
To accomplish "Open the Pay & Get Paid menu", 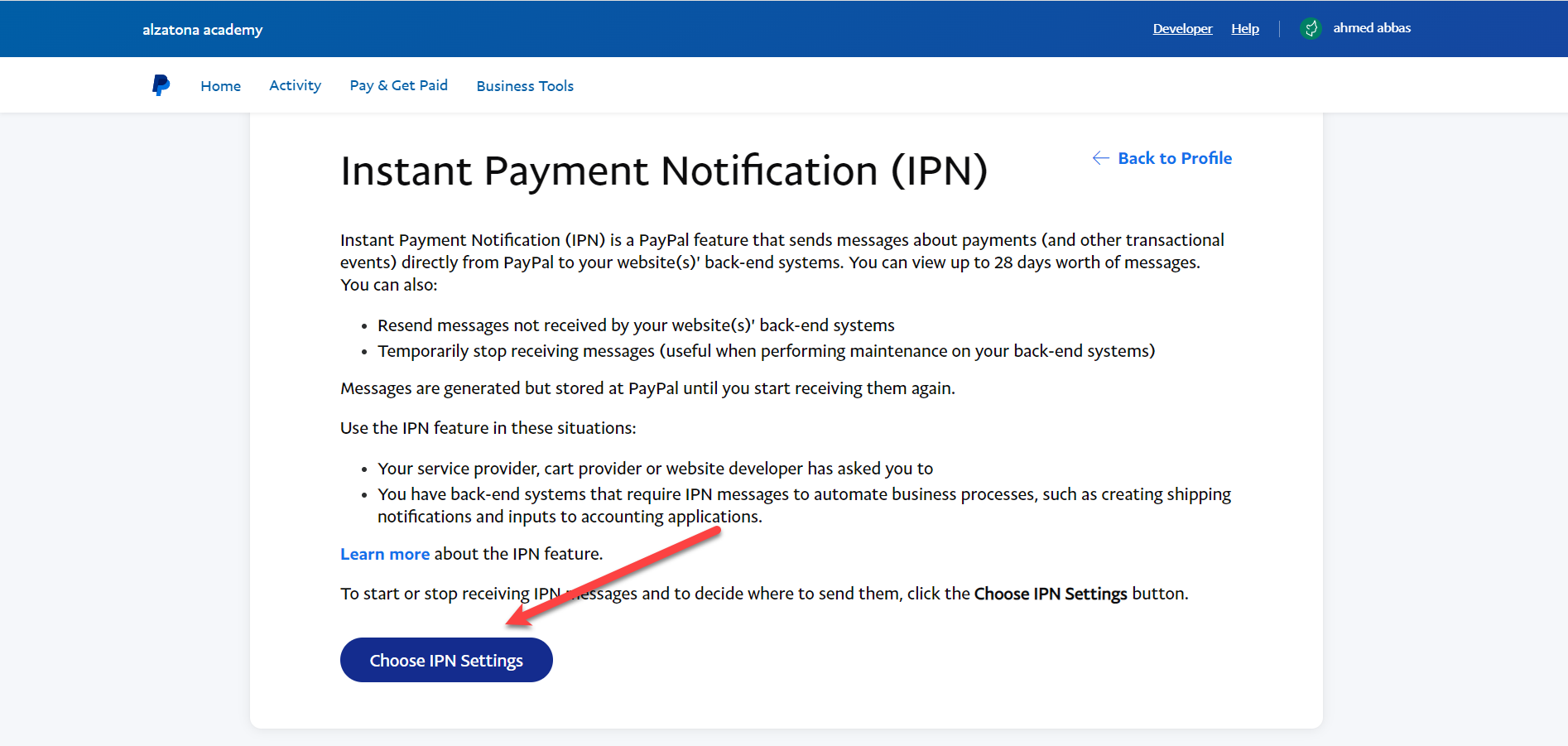I will pyautogui.click(x=399, y=85).
